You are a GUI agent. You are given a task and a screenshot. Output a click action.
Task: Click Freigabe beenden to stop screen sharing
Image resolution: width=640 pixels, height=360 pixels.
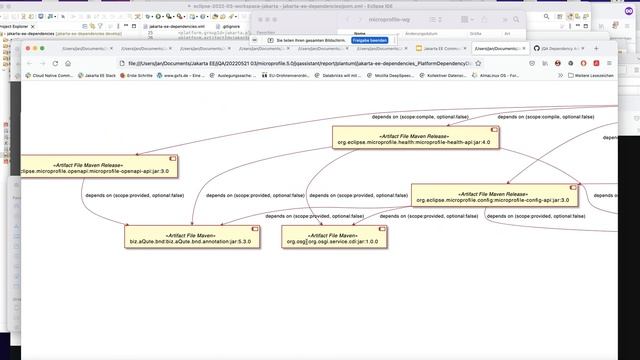(x=369, y=40)
